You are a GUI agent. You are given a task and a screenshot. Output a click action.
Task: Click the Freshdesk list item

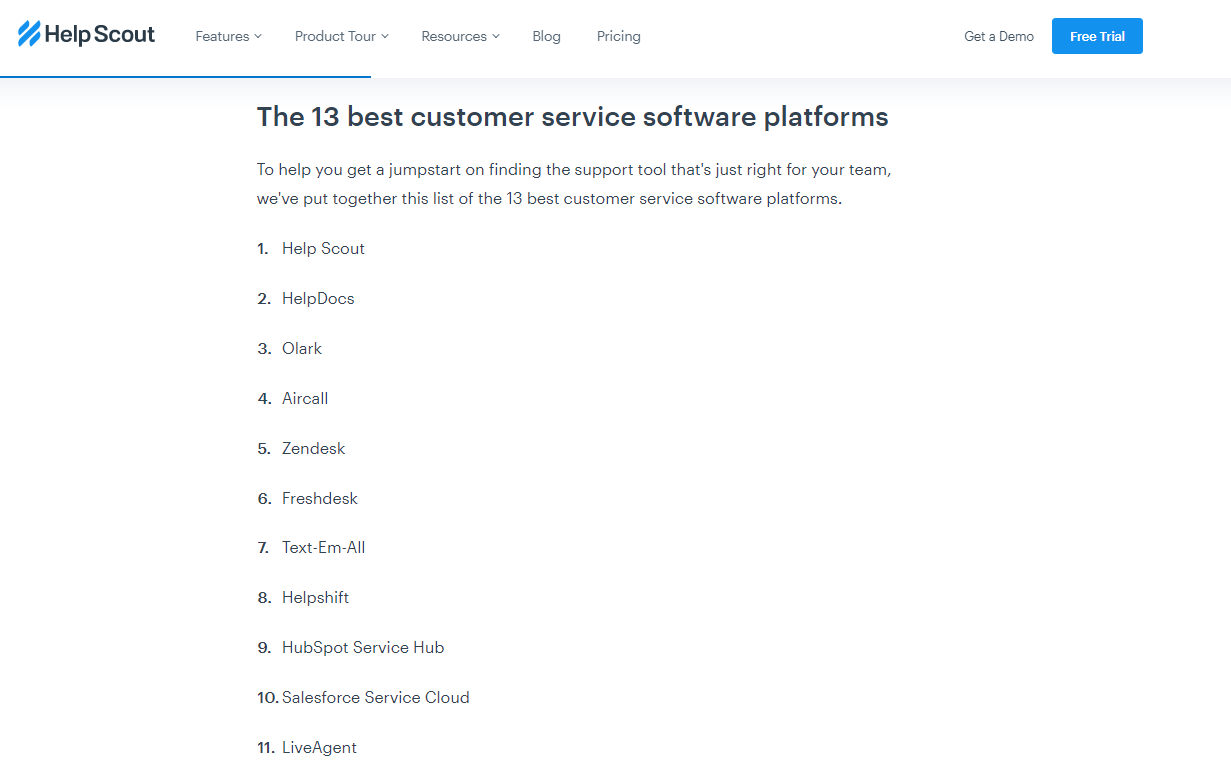[x=320, y=499]
